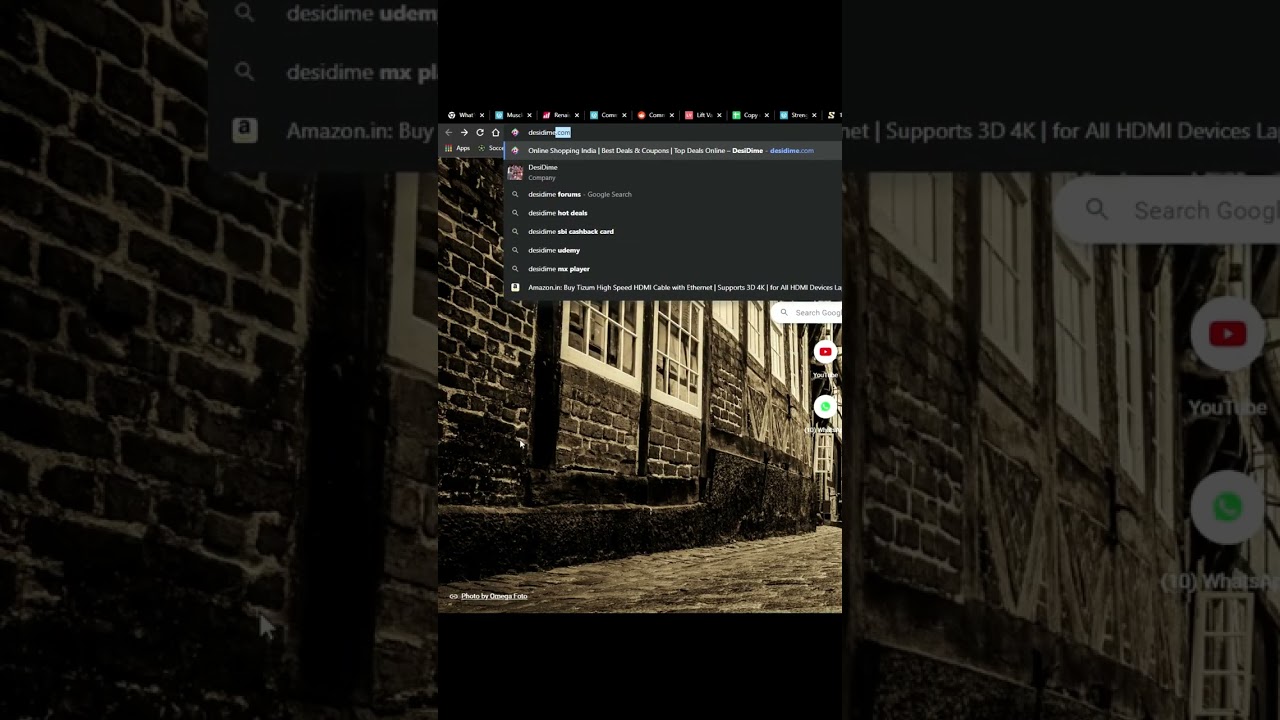Choose the 'desidime sbi cashback card' suggestion
The width and height of the screenshot is (1280, 720).
click(673, 231)
